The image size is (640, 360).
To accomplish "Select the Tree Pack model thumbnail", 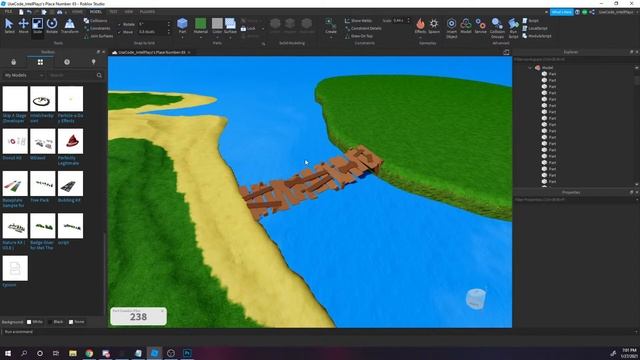I will [42, 184].
